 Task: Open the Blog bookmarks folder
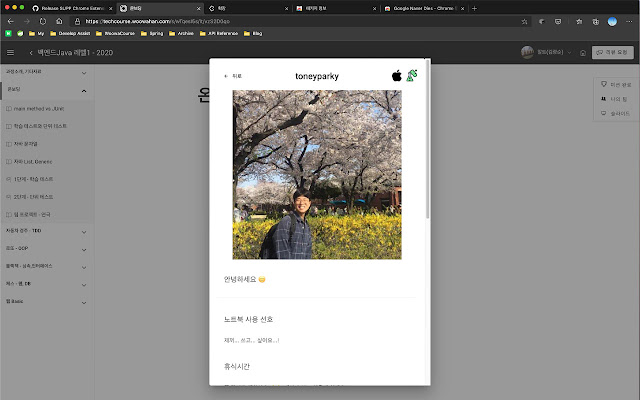(x=253, y=33)
